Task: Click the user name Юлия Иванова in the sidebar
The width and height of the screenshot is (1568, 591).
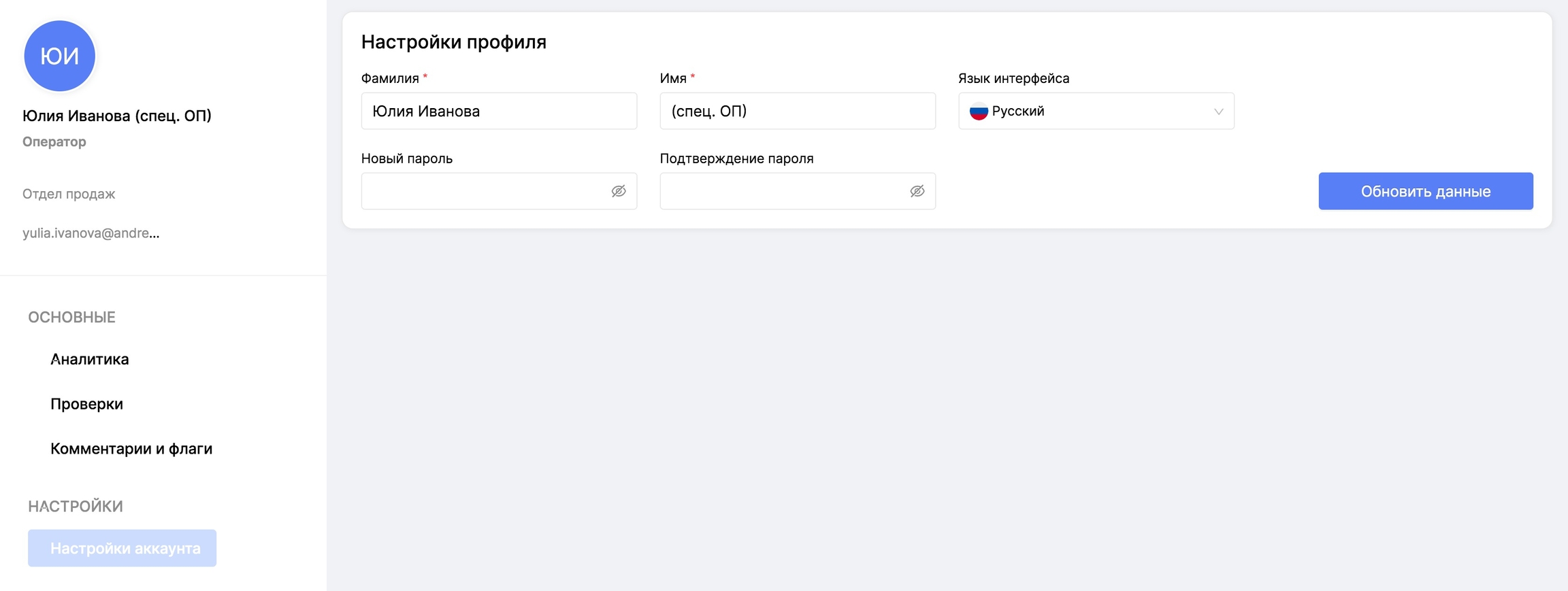Action: point(117,116)
